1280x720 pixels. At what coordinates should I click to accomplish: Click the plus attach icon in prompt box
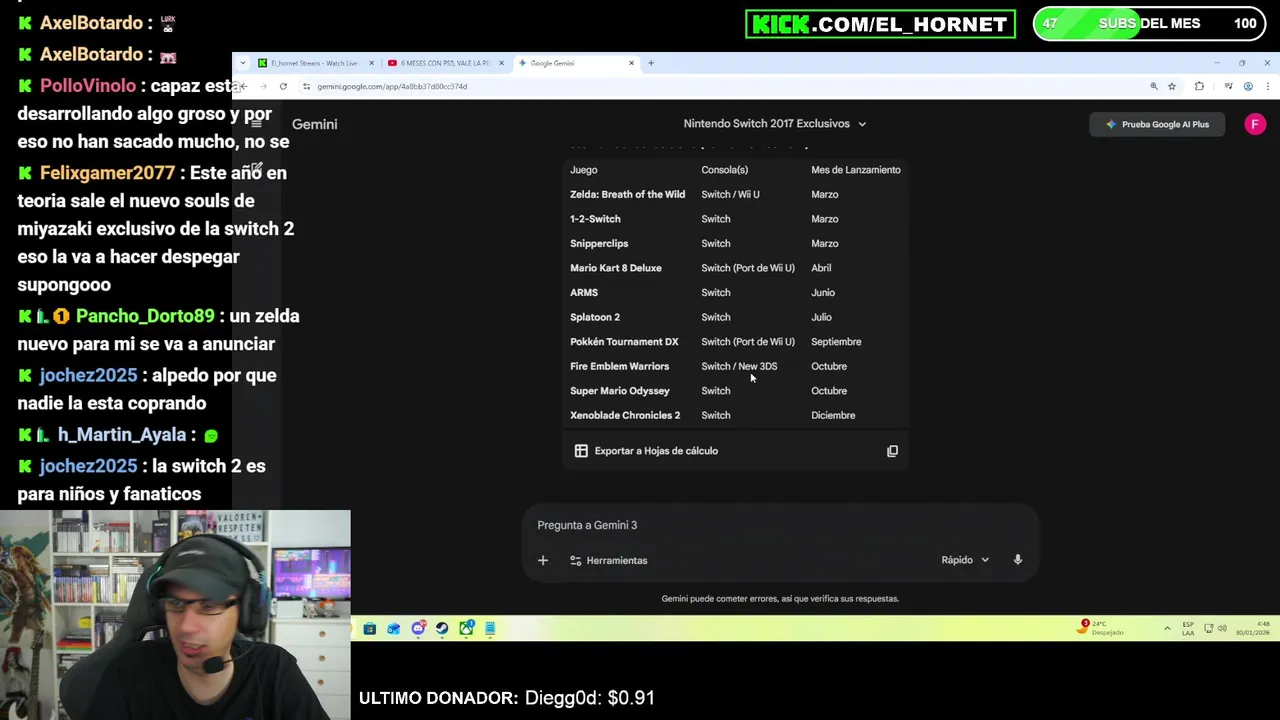[x=543, y=560]
